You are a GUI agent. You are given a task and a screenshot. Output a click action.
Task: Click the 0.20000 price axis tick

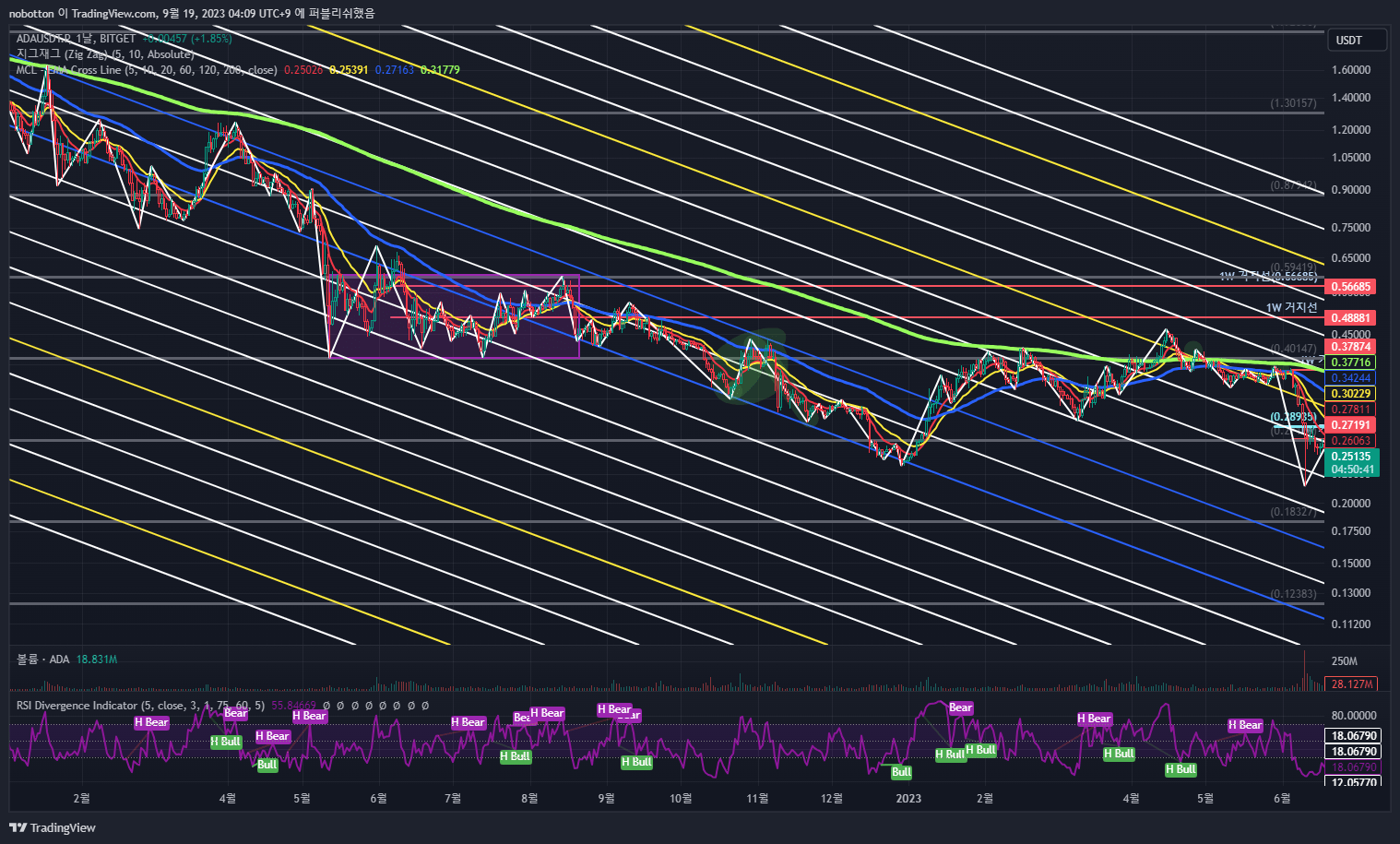pyautogui.click(x=1351, y=504)
